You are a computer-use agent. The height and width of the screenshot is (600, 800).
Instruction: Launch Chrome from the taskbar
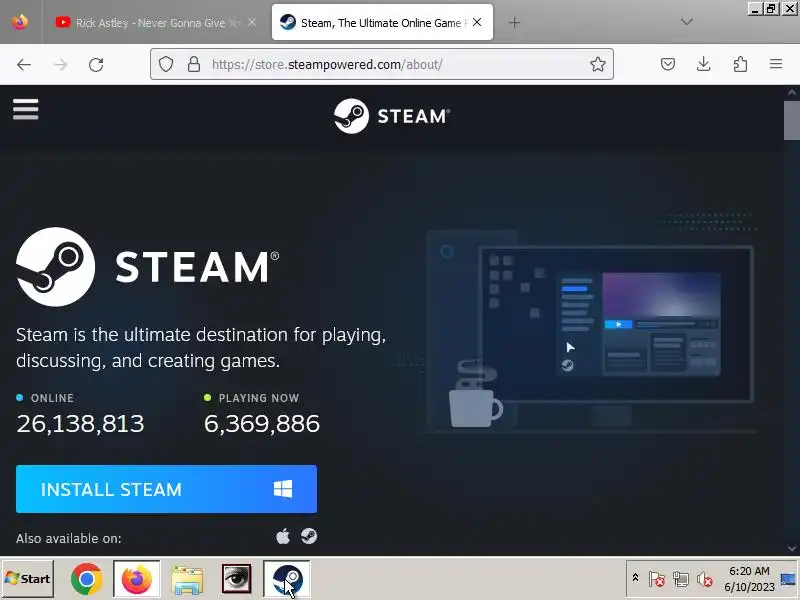click(86, 579)
